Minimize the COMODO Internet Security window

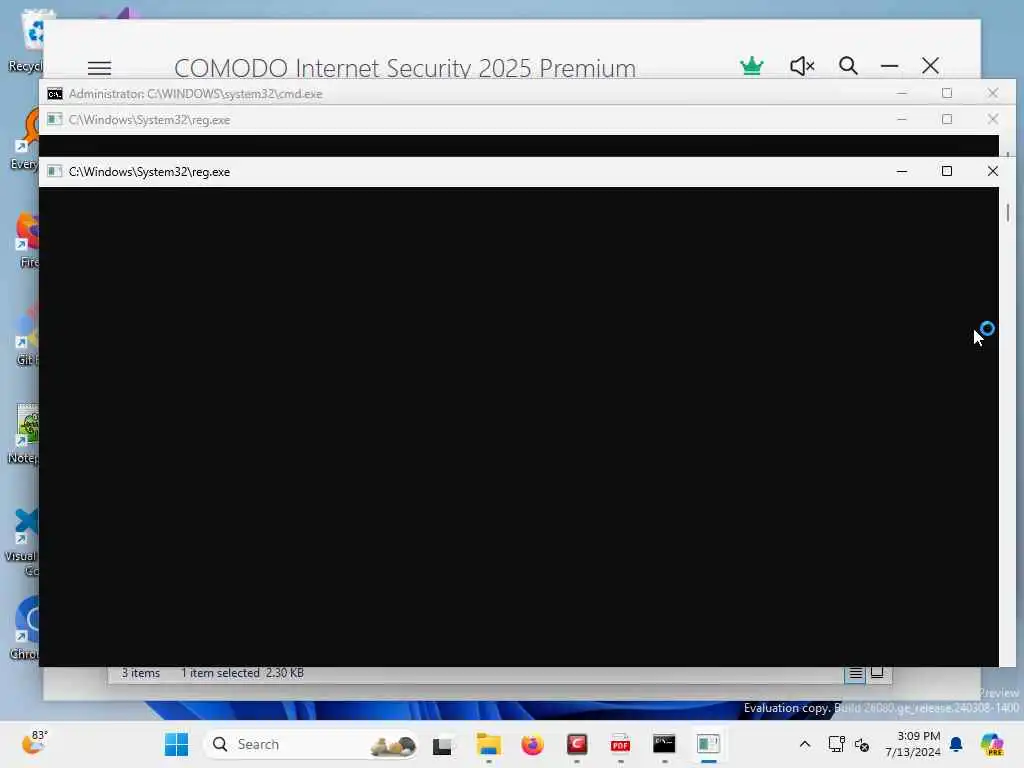click(889, 66)
